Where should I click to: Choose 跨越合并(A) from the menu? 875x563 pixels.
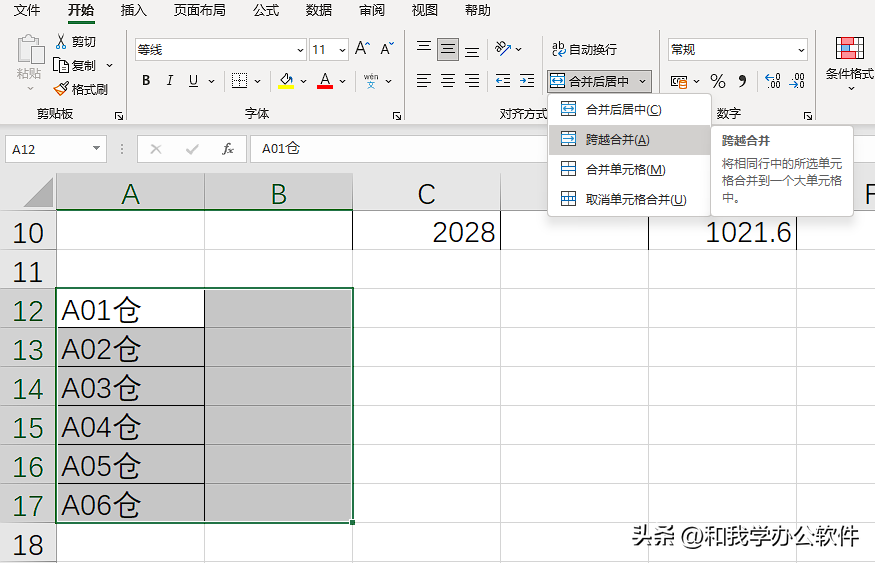click(x=629, y=139)
